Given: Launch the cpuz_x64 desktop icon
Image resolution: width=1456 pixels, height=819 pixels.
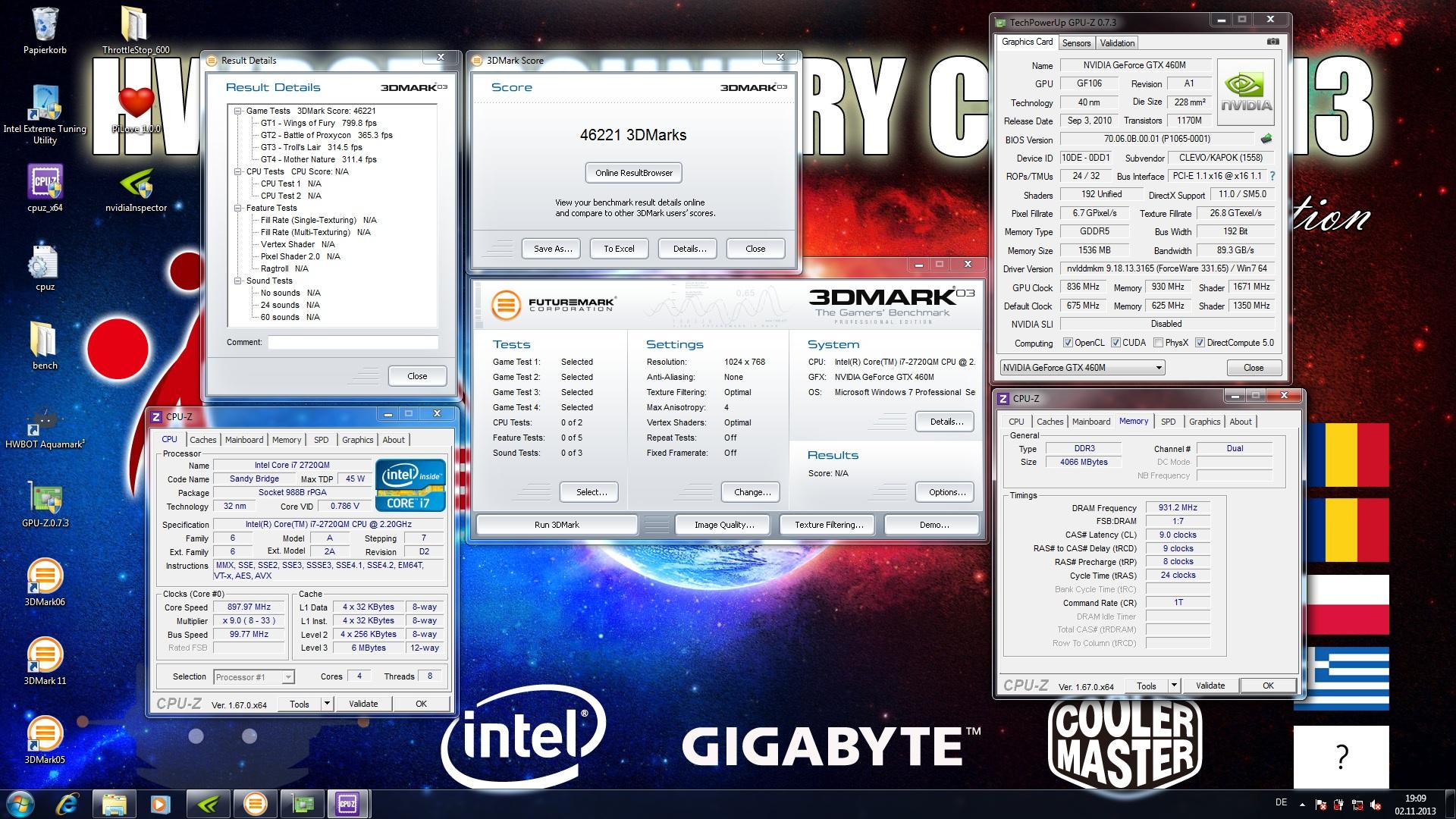Looking at the screenshot, I should click(x=45, y=189).
